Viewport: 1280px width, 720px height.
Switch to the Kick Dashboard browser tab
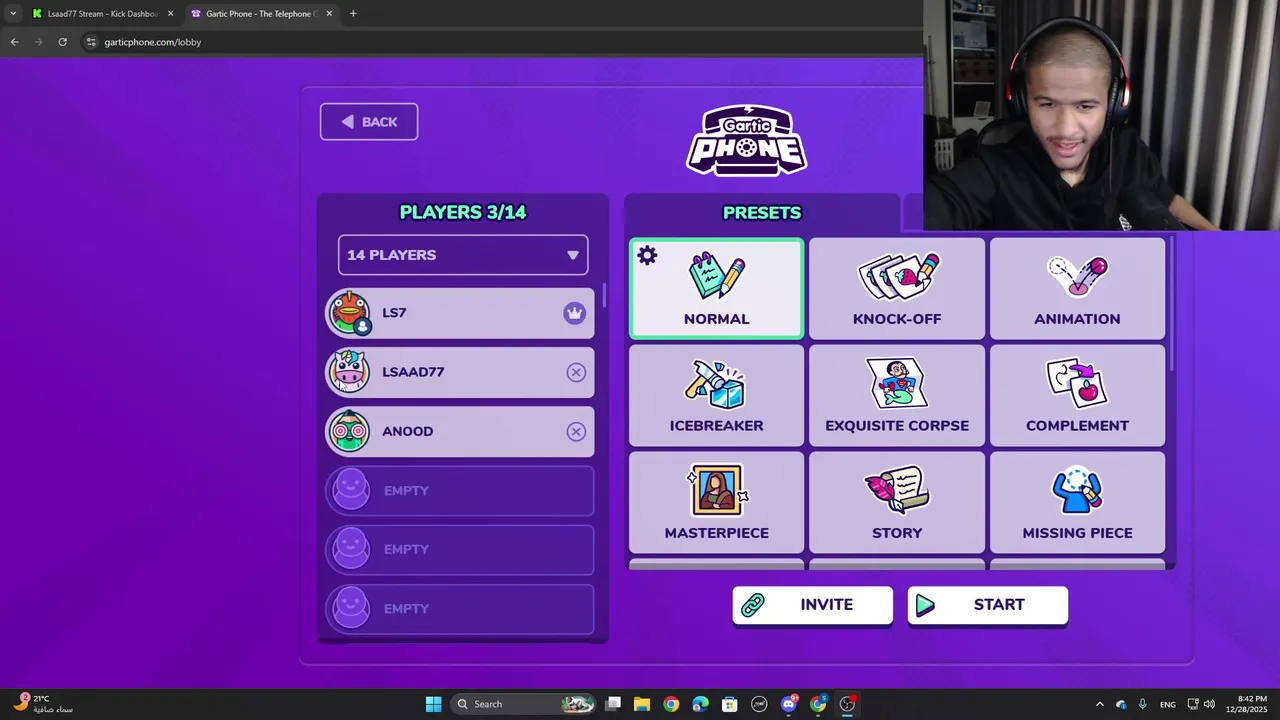click(103, 14)
